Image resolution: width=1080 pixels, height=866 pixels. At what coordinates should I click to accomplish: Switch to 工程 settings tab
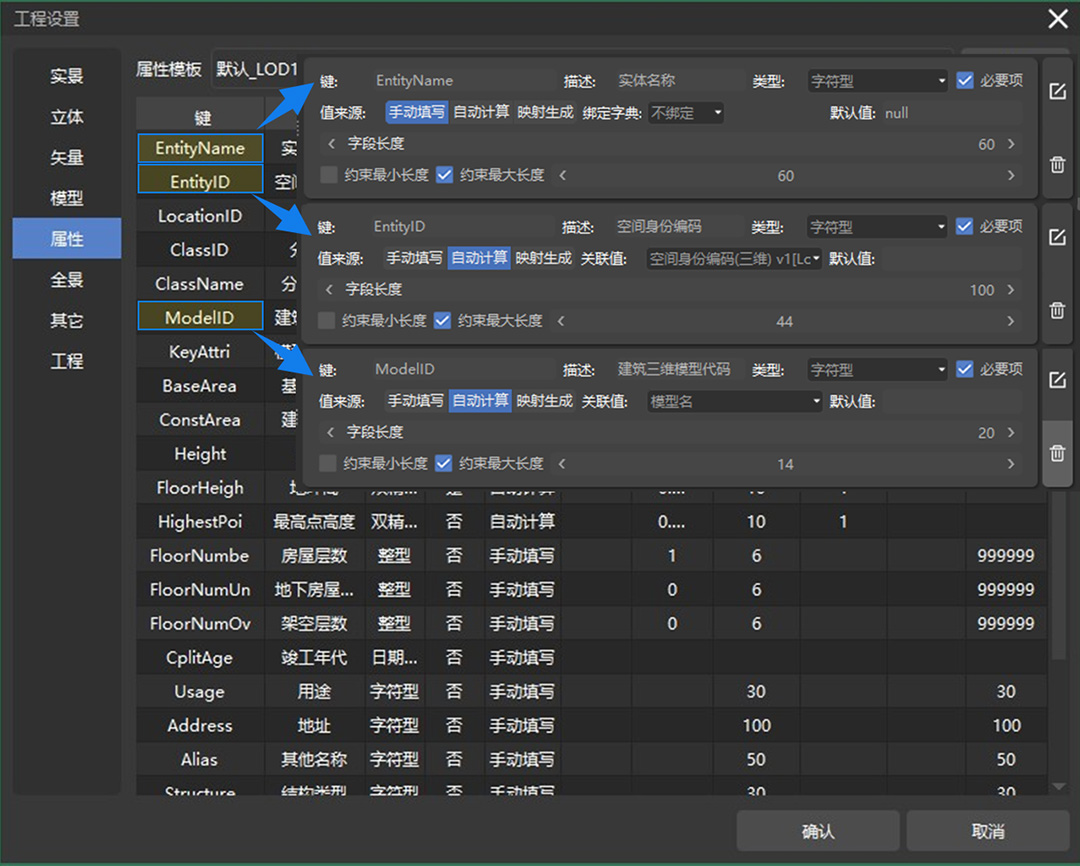(x=67, y=360)
